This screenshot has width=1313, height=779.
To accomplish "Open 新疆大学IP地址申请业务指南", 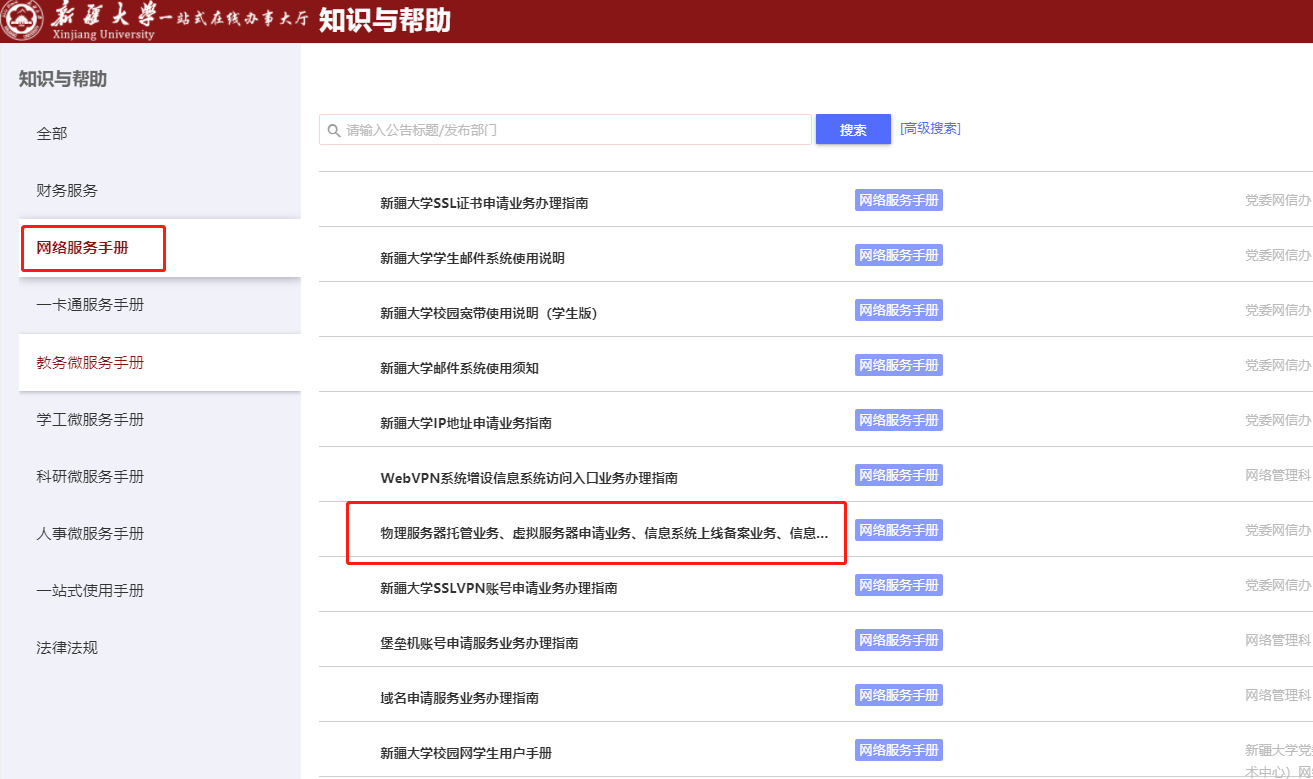I will click(x=466, y=423).
